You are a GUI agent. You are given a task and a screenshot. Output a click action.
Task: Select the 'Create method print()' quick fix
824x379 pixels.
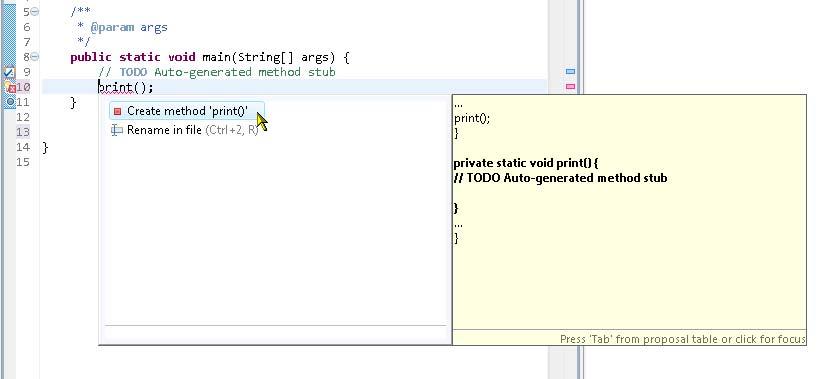click(187, 111)
